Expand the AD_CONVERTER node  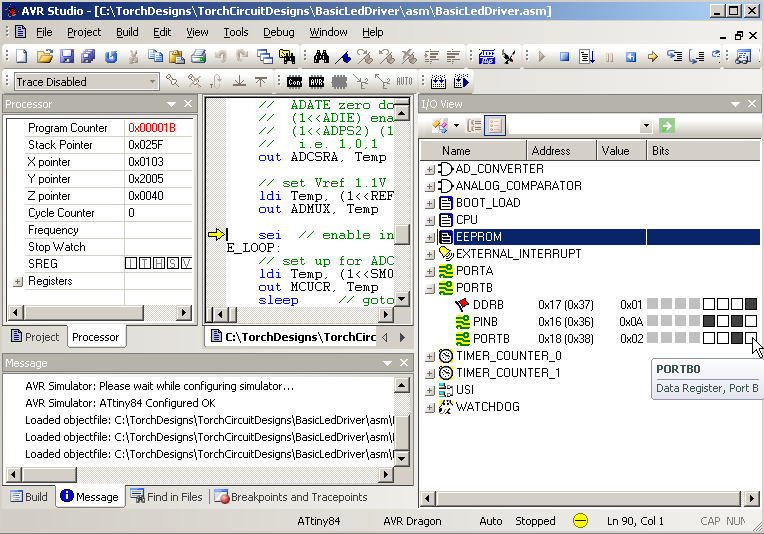coord(429,170)
